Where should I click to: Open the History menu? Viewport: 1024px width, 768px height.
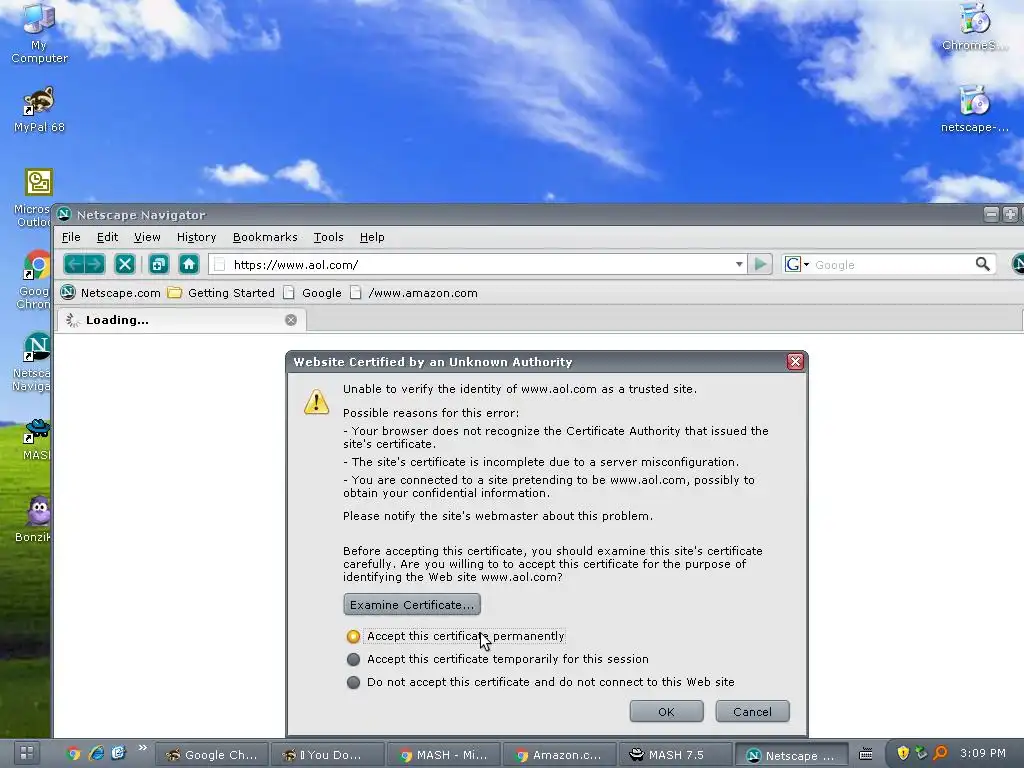pos(196,237)
